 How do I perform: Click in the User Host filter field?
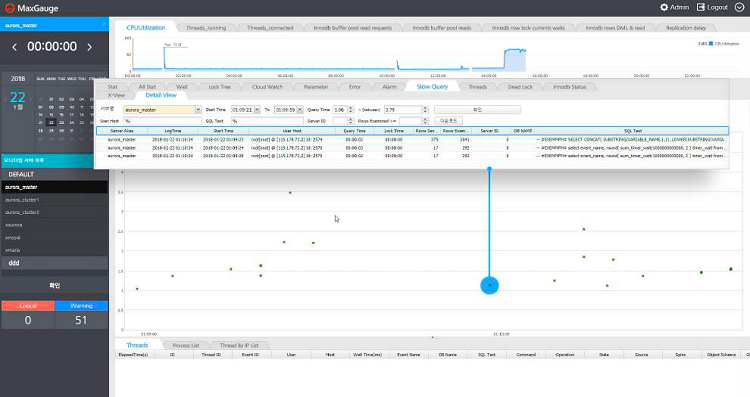pyautogui.click(x=162, y=121)
